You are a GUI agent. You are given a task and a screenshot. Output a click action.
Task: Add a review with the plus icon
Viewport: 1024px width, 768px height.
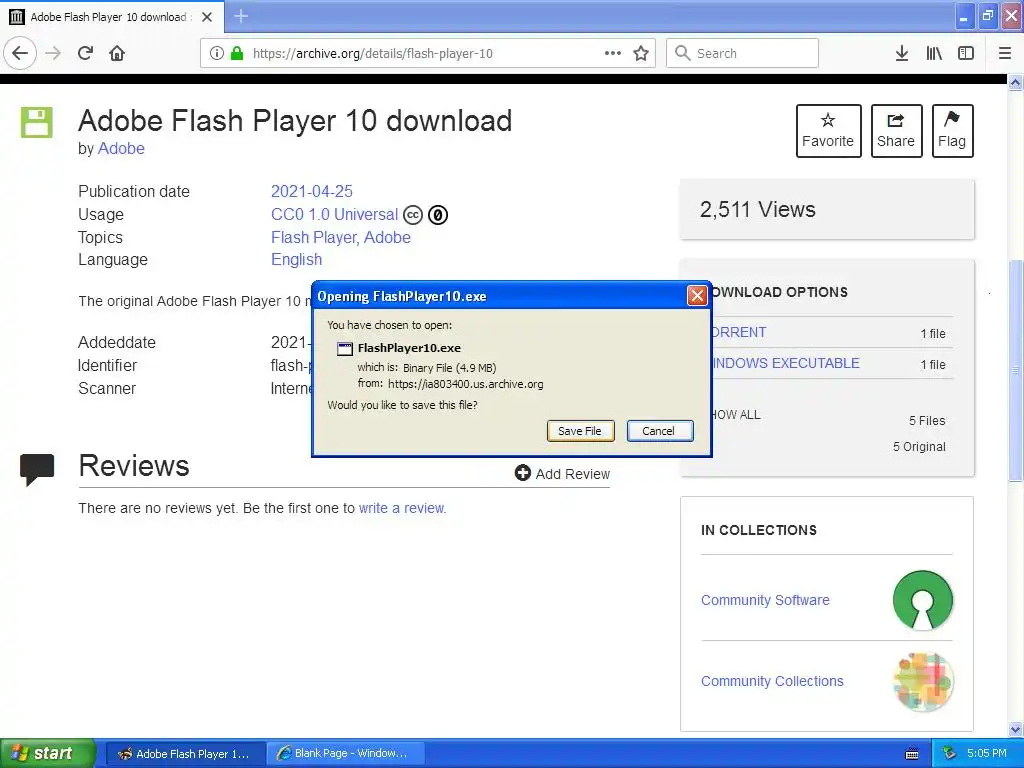click(522, 473)
